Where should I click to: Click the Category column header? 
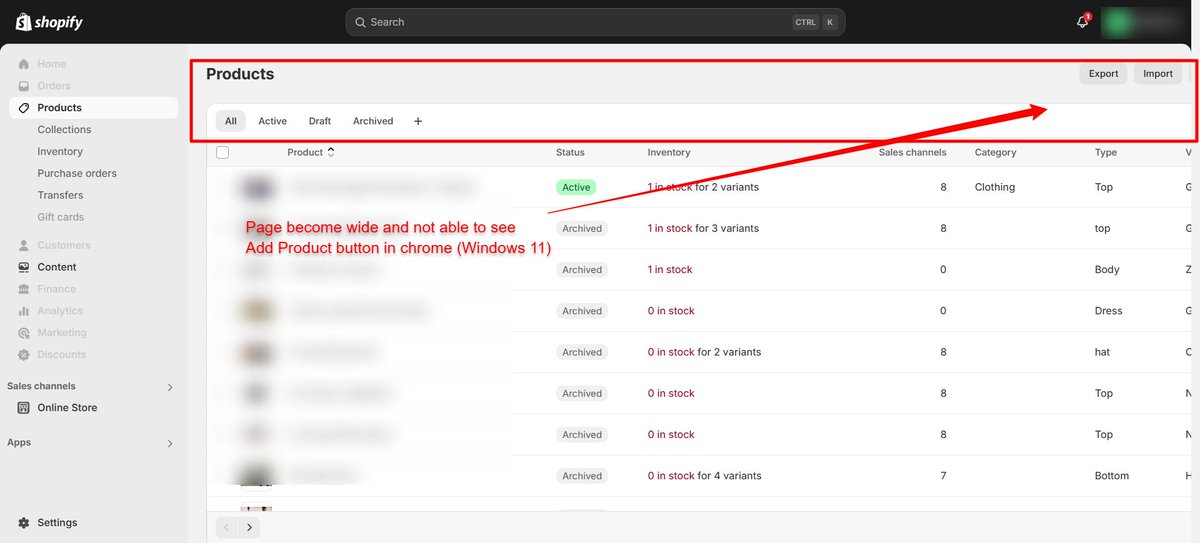tap(995, 152)
